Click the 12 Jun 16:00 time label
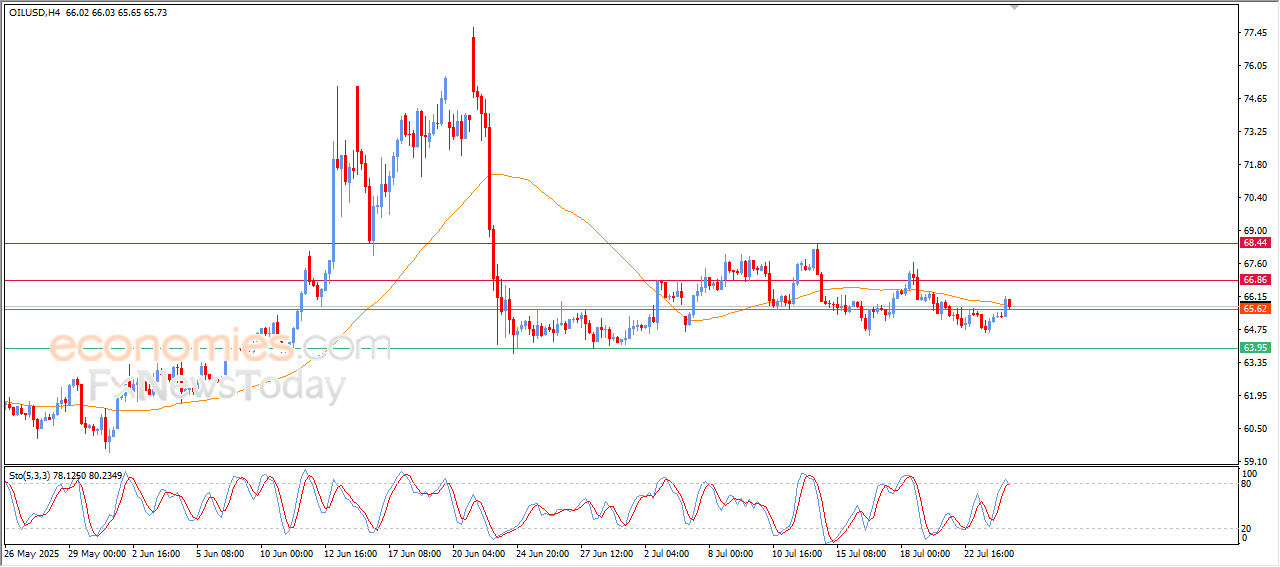Screen dimensions: 1280x567 point(353,553)
